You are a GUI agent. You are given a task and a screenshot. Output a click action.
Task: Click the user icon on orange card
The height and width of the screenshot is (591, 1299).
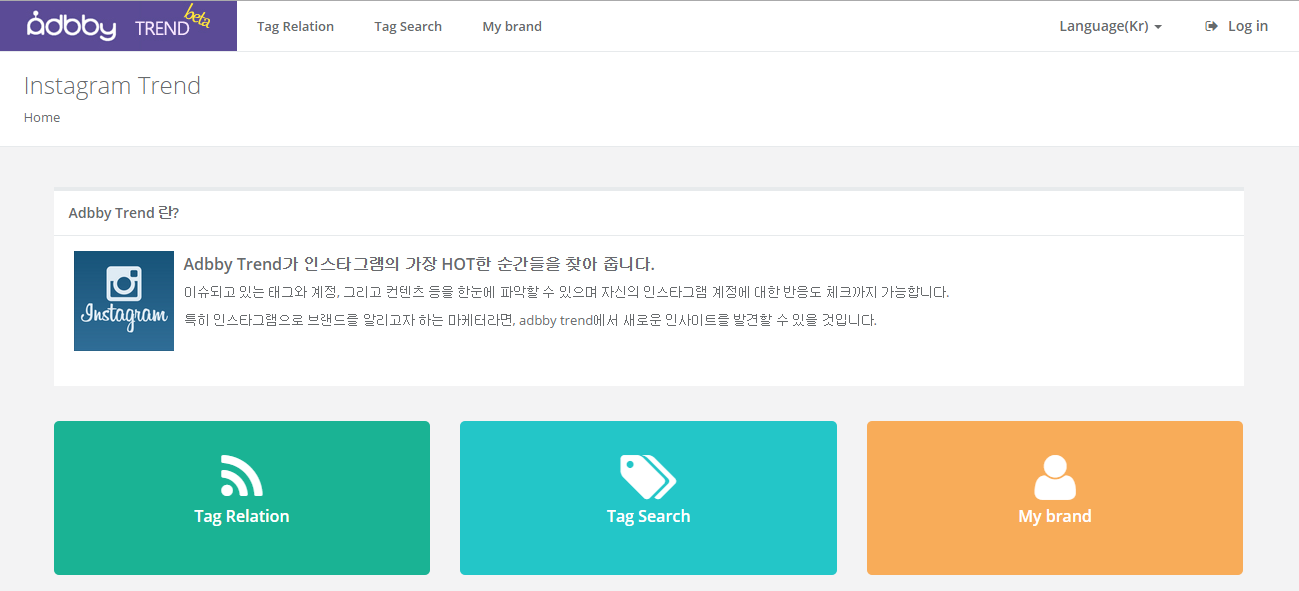tap(1055, 478)
